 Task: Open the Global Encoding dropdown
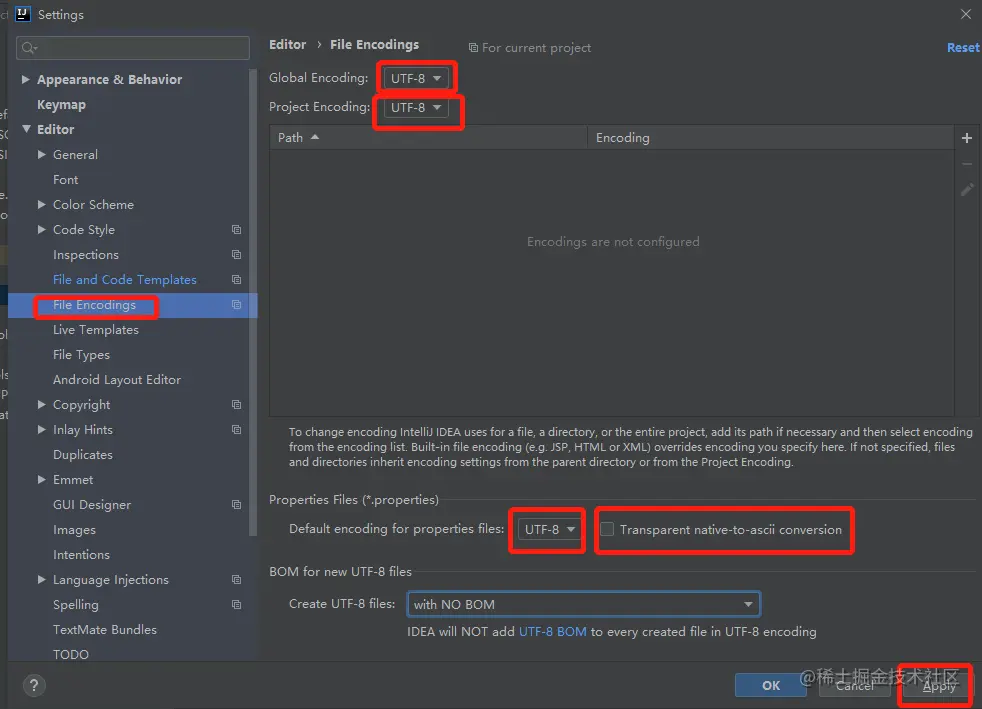416,78
